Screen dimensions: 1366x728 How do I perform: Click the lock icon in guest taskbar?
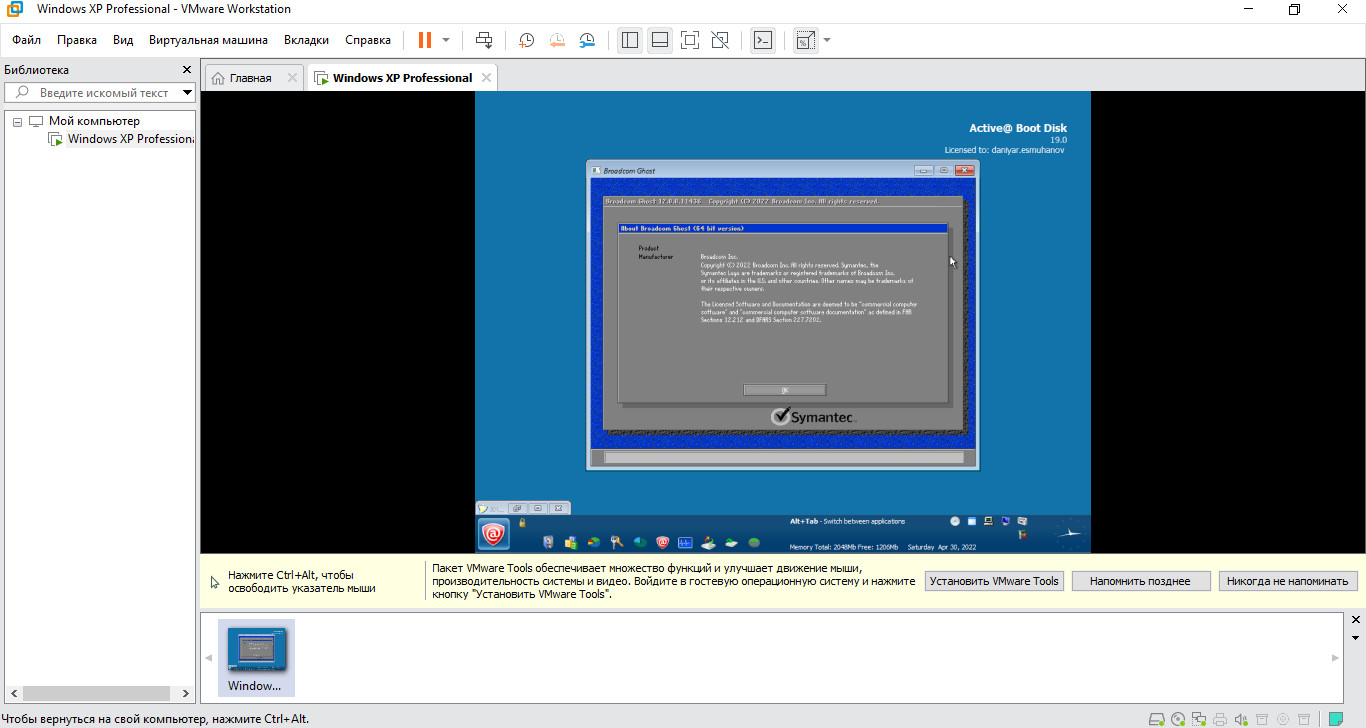click(522, 522)
